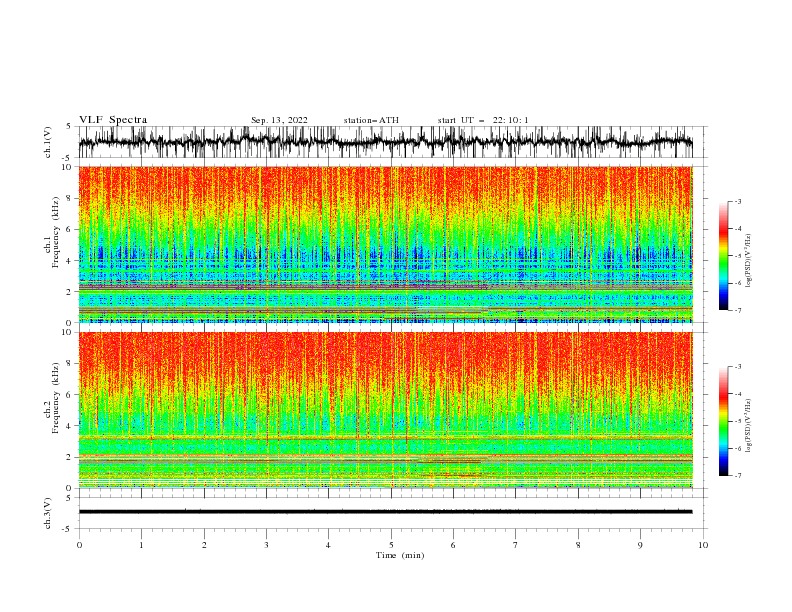The height and width of the screenshot is (612, 792).
Task: Click the "ch.3(V)" waveform axis label
Action: pyautogui.click(x=48, y=513)
